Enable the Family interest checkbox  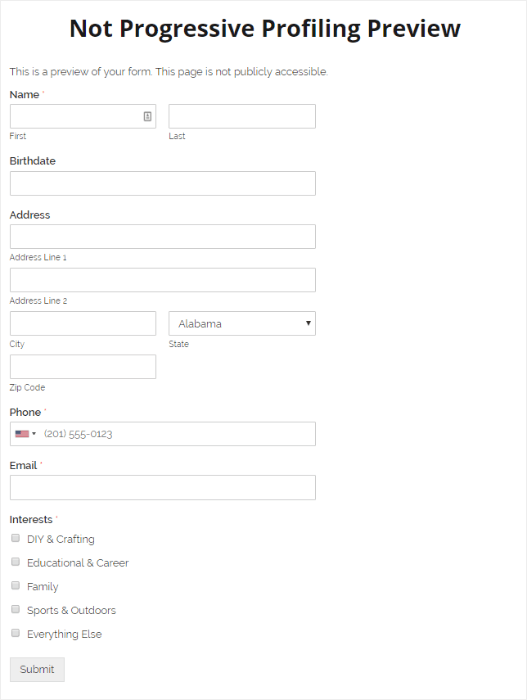coord(16,585)
